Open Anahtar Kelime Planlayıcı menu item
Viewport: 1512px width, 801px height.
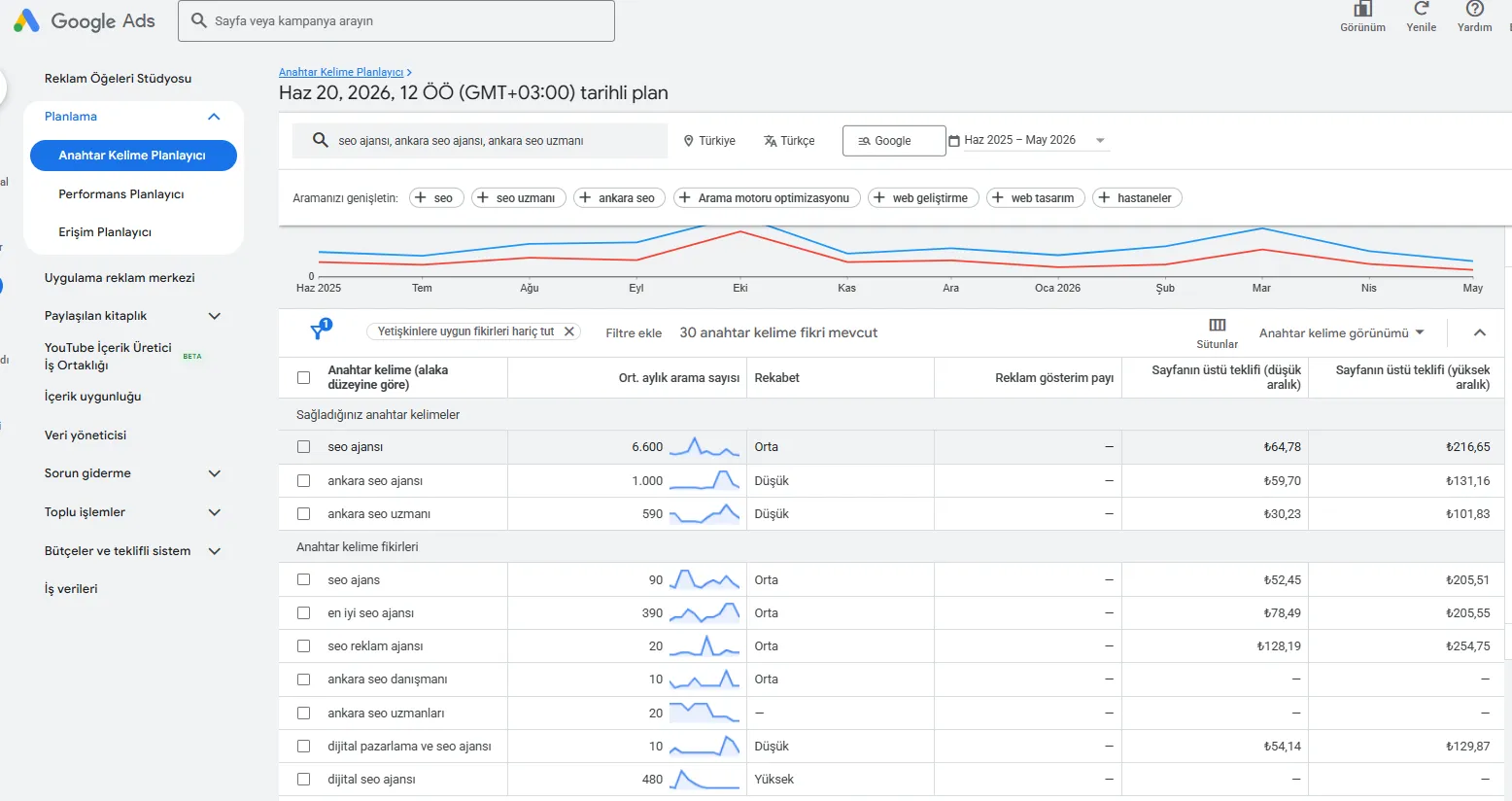pyautogui.click(x=133, y=156)
